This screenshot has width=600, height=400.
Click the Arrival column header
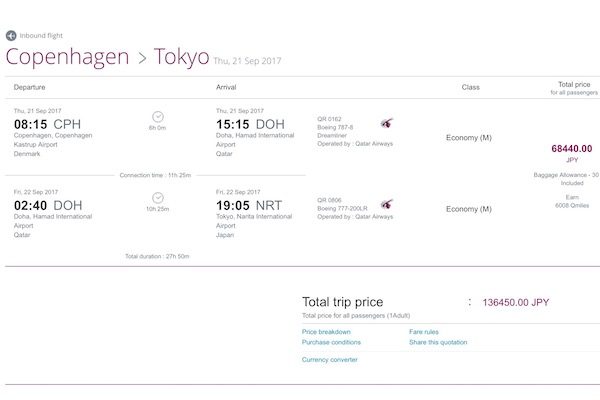pos(226,87)
